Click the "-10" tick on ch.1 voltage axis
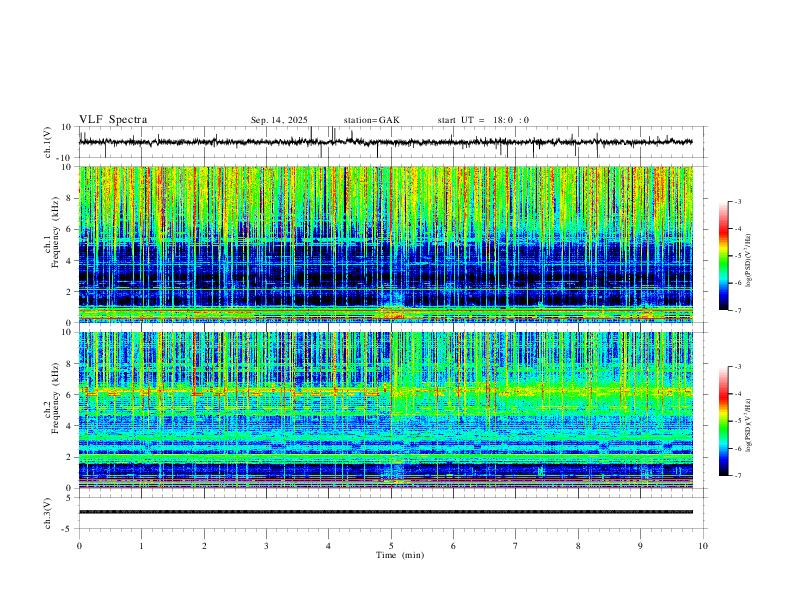The height and width of the screenshot is (612, 792). pos(65,158)
